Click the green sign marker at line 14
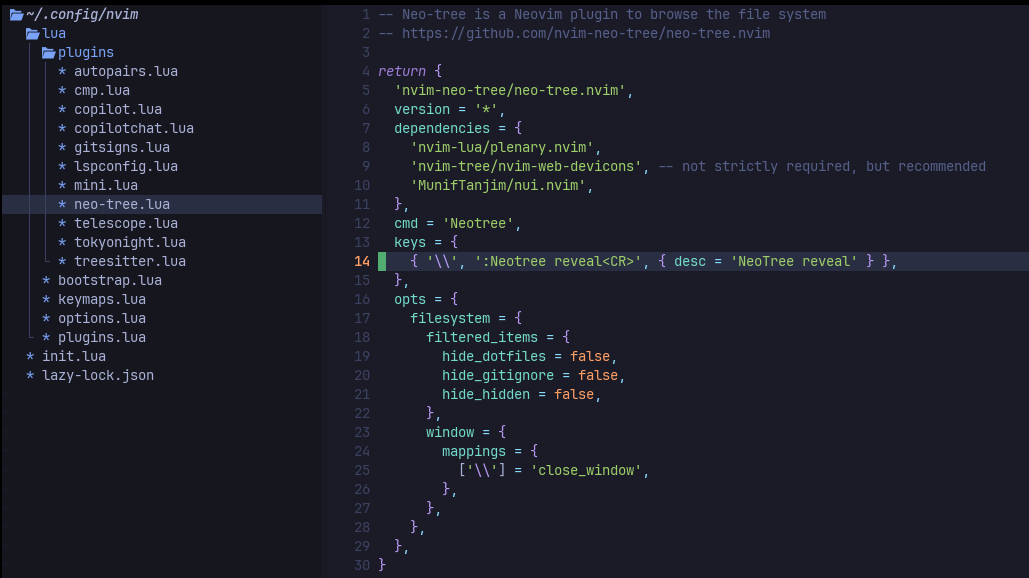The image size is (1029, 578). click(x=382, y=262)
